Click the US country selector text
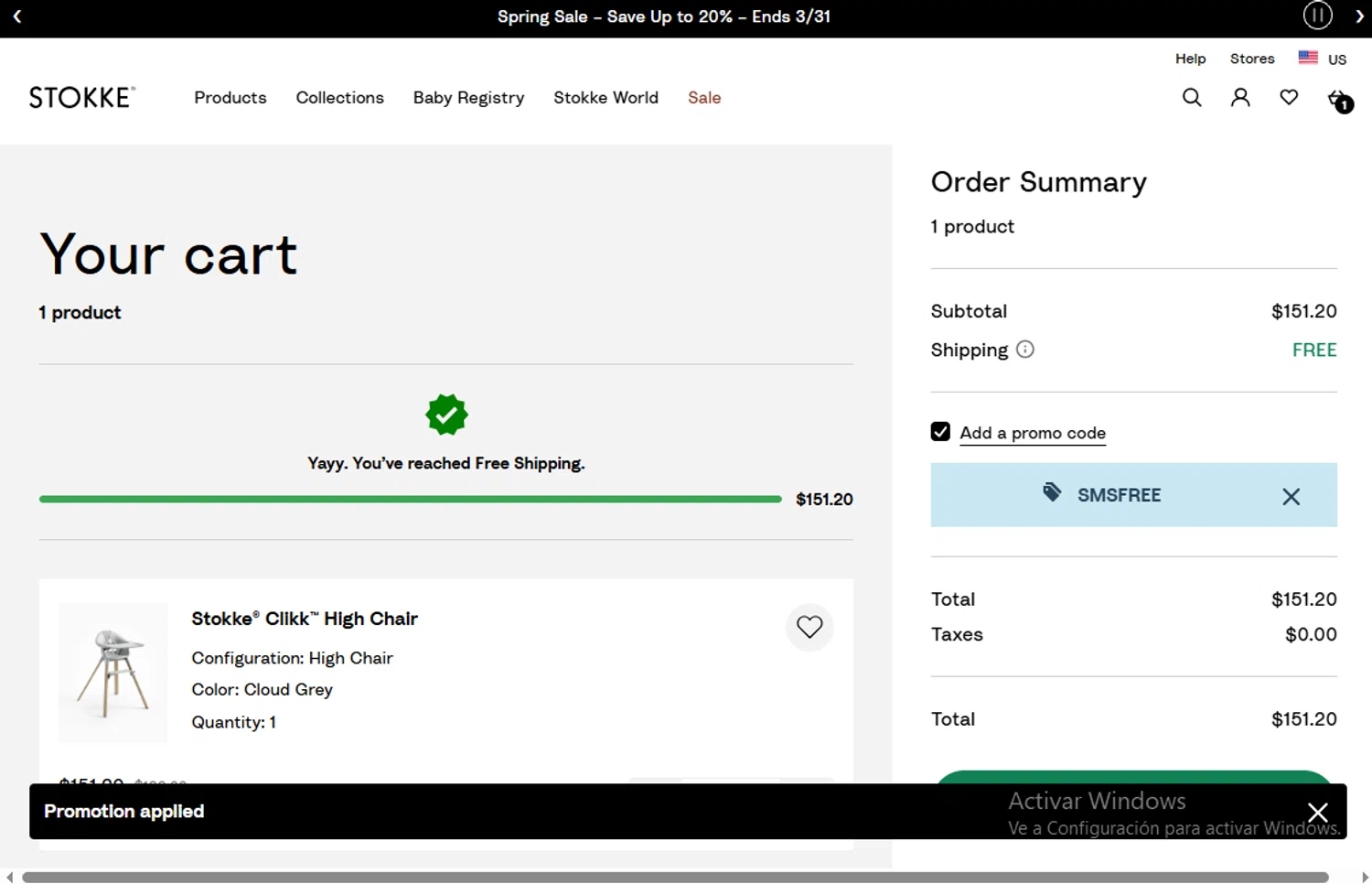Image resolution: width=1372 pixels, height=884 pixels. [x=1337, y=59]
